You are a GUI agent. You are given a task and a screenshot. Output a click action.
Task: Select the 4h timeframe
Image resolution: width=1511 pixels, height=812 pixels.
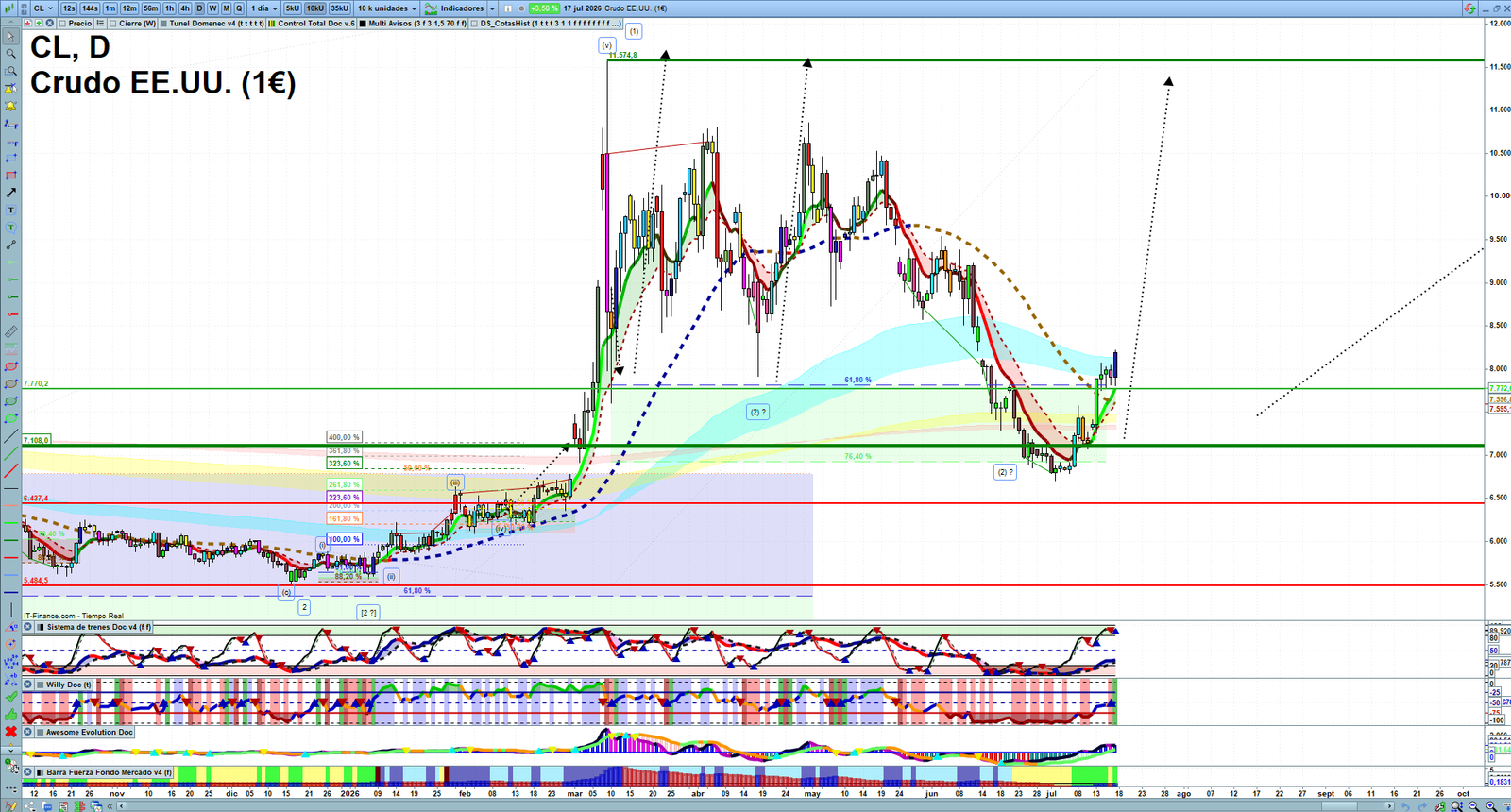(x=185, y=8)
